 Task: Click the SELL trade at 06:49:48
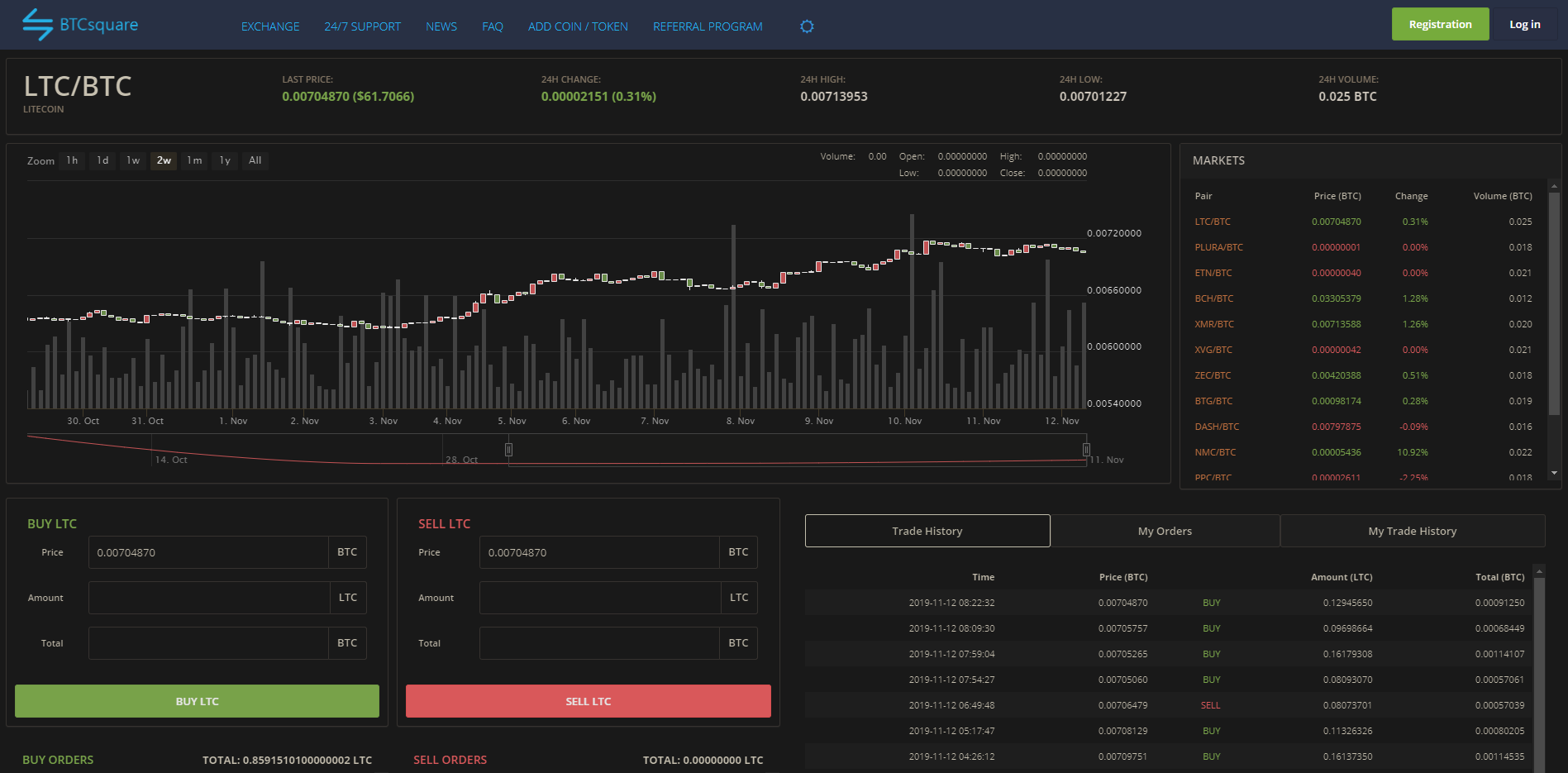(1167, 705)
